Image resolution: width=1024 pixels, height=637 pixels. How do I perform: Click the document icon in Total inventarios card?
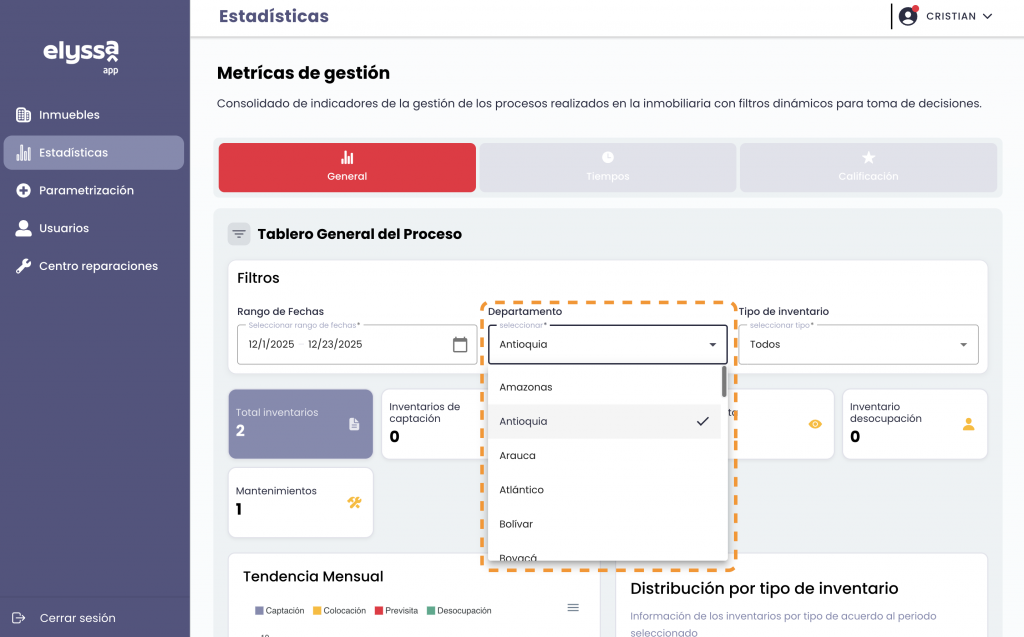click(354, 424)
